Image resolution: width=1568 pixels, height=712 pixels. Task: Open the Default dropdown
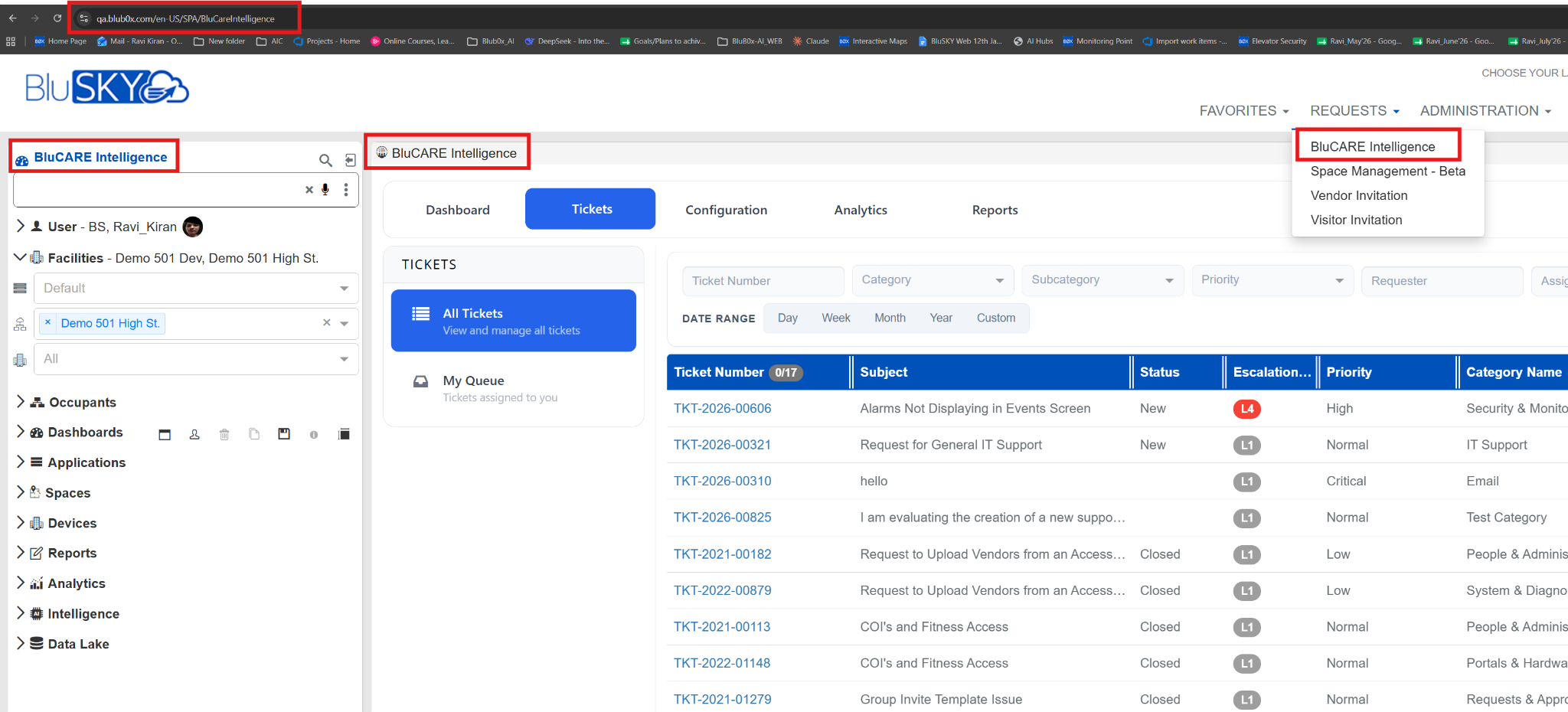point(196,289)
